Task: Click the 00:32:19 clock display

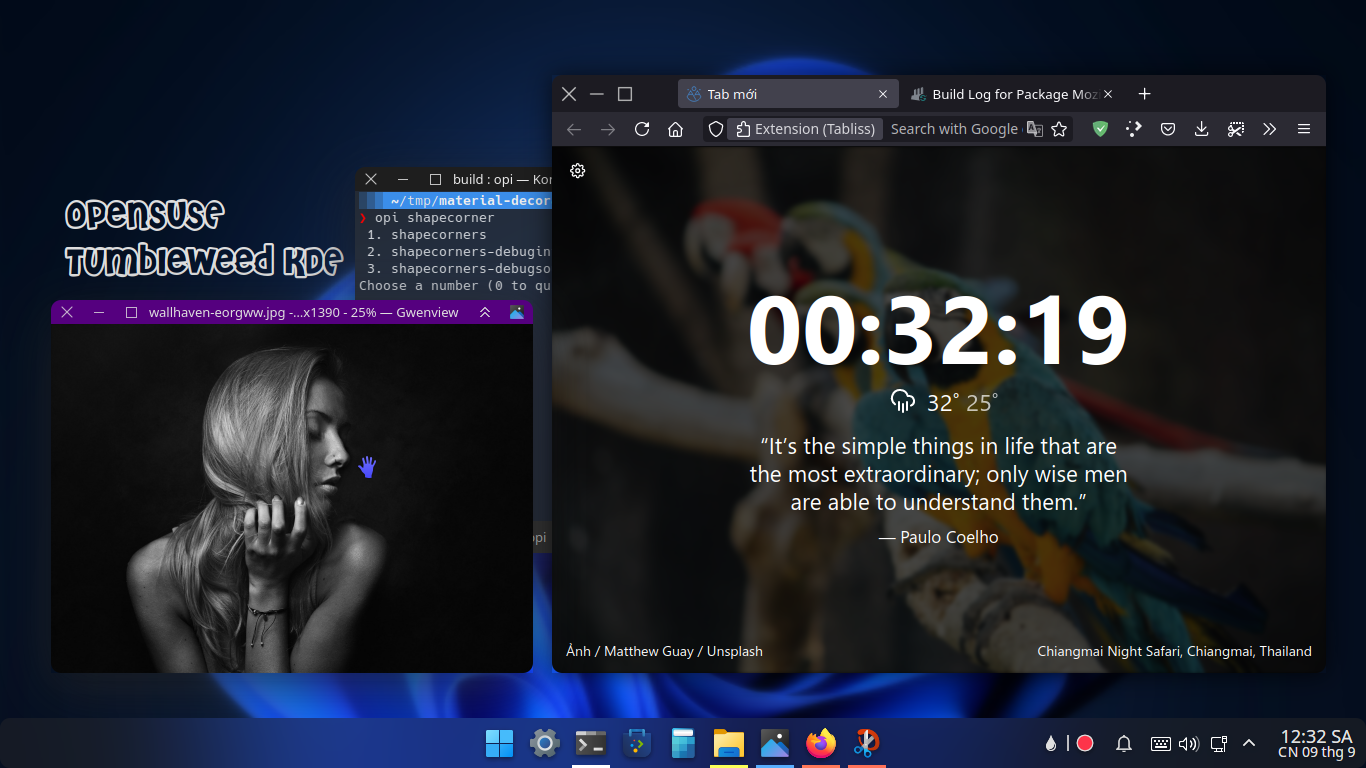Action: coord(938,331)
